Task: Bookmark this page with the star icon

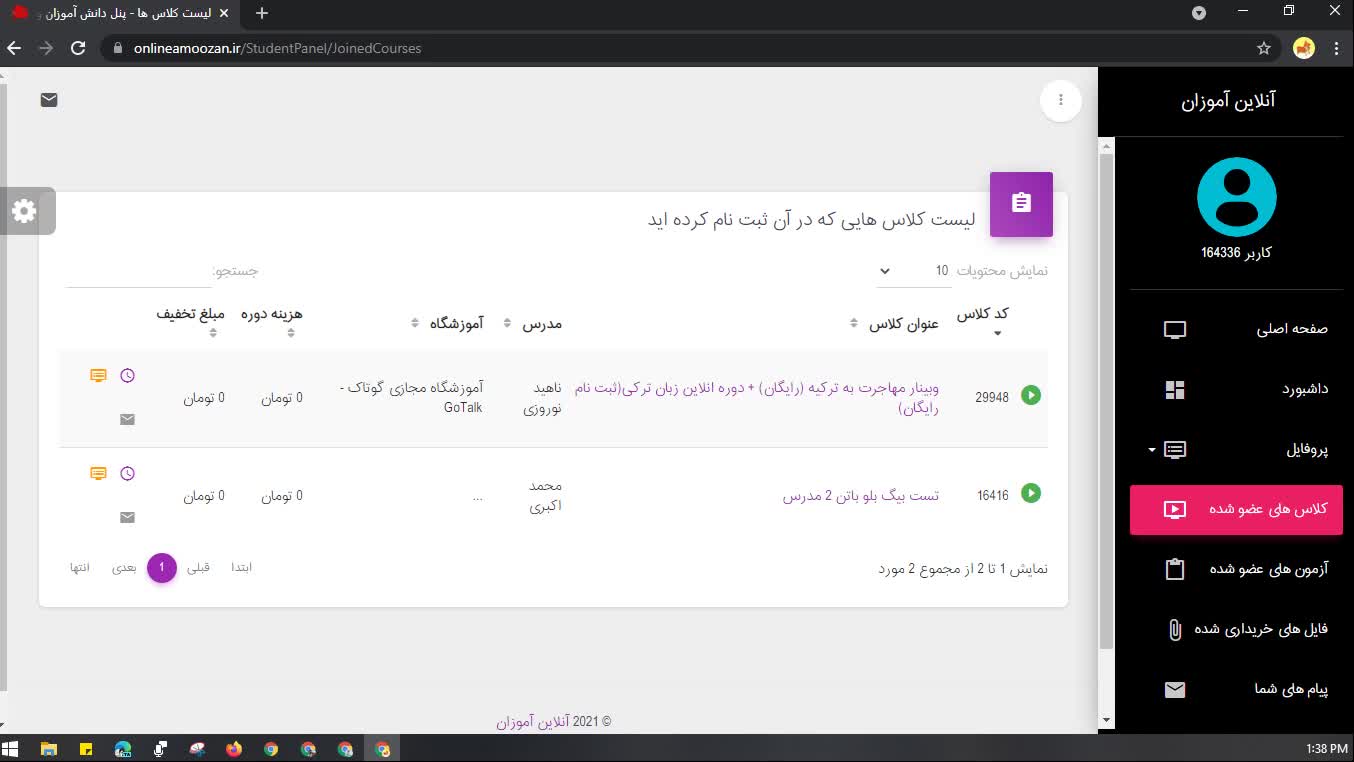Action: pyautogui.click(x=1264, y=48)
